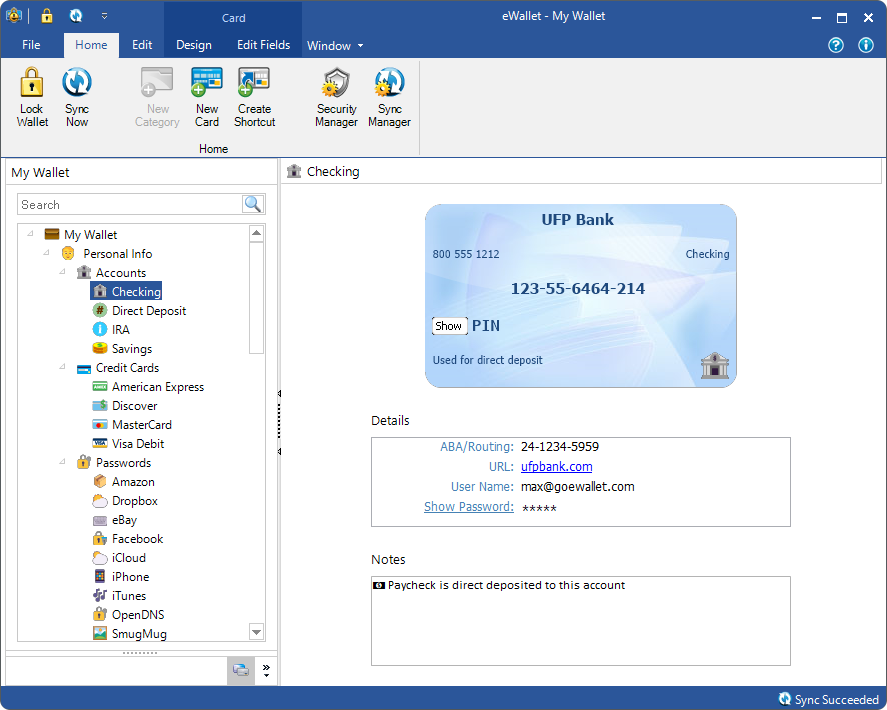Collapse the My Wallet tree root
Screen dimensions: 887x710
click(x=31, y=234)
